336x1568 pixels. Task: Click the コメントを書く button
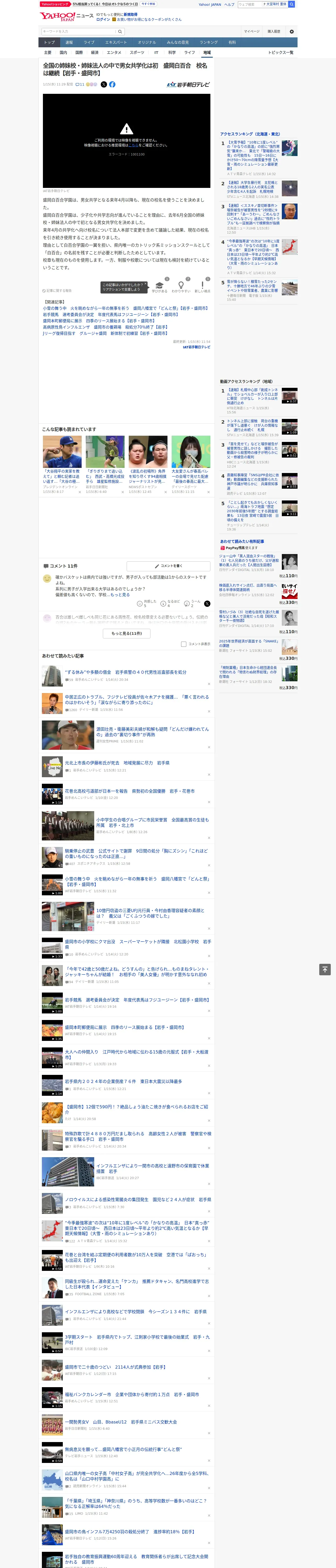tap(168, 566)
